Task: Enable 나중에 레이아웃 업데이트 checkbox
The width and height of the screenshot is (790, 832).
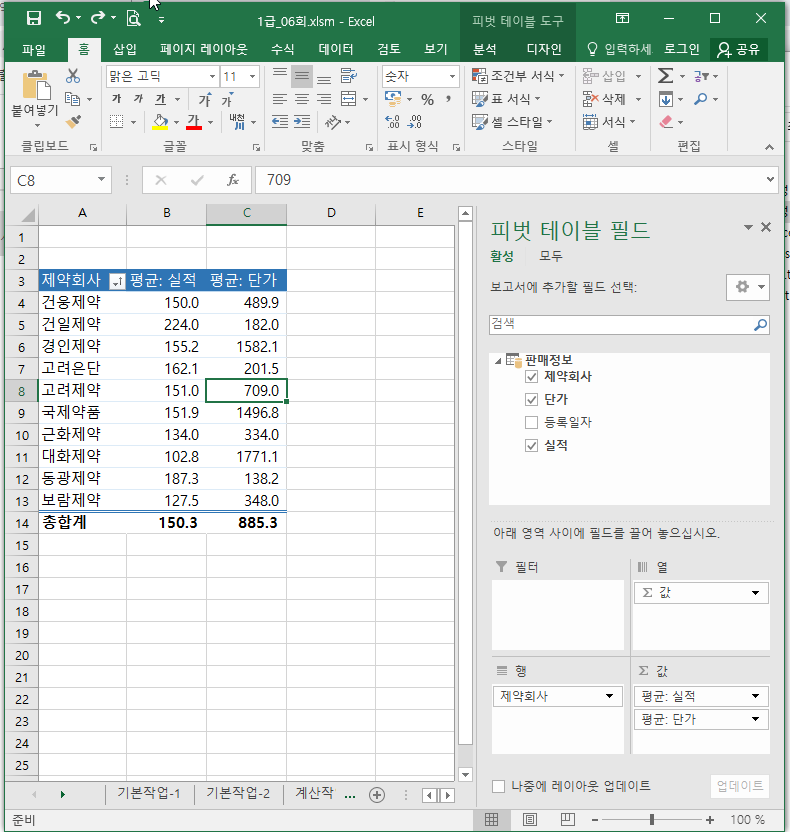Action: pyautogui.click(x=499, y=786)
